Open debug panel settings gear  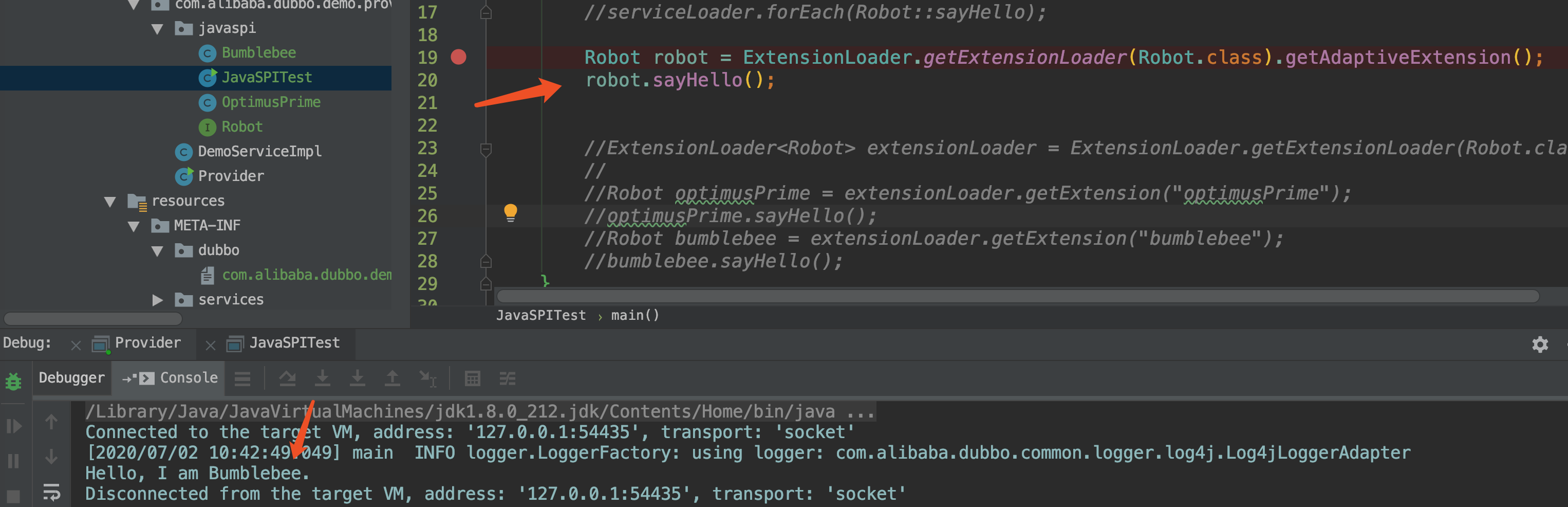[x=1540, y=345]
